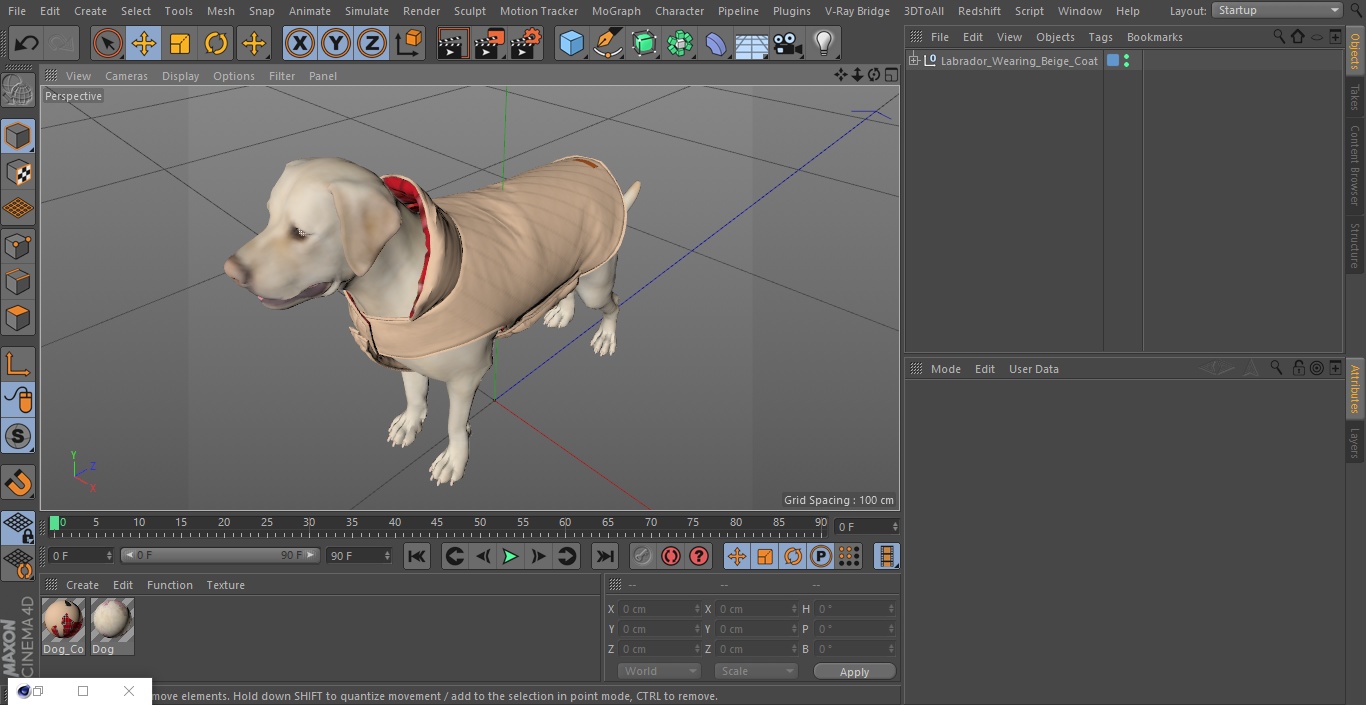Add a Camera object

(787, 43)
